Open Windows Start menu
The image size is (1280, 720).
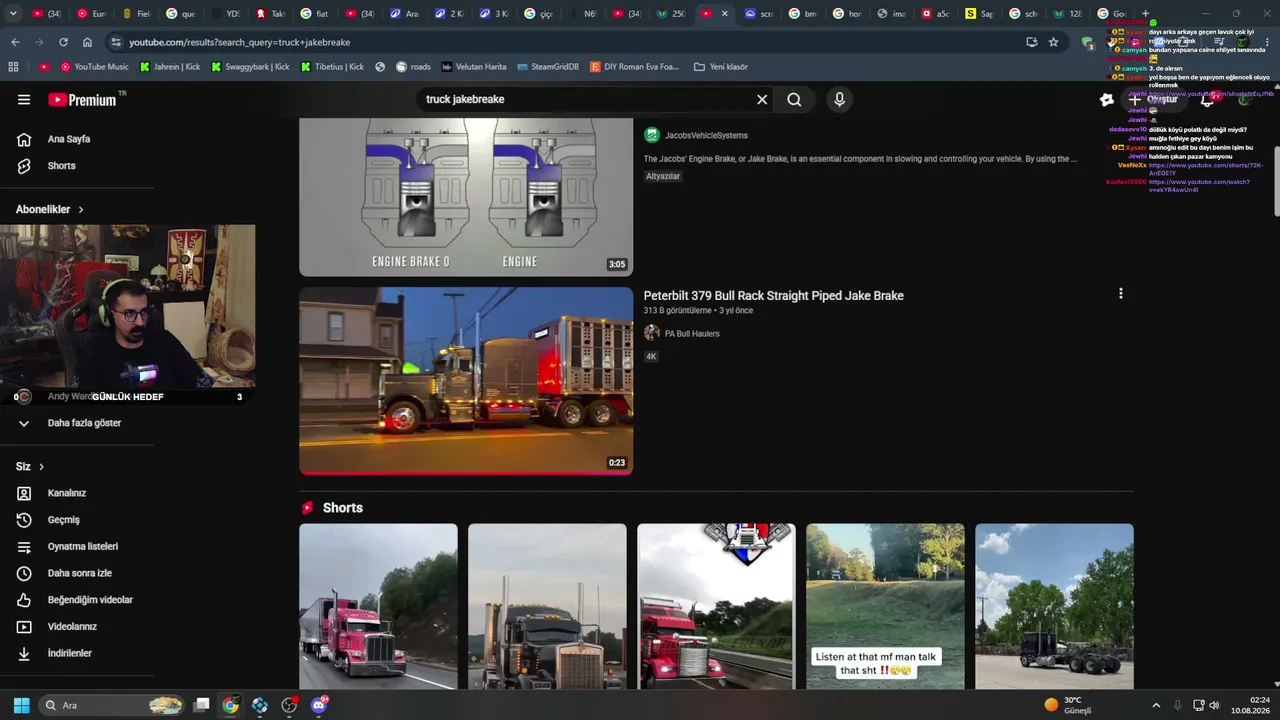21,705
